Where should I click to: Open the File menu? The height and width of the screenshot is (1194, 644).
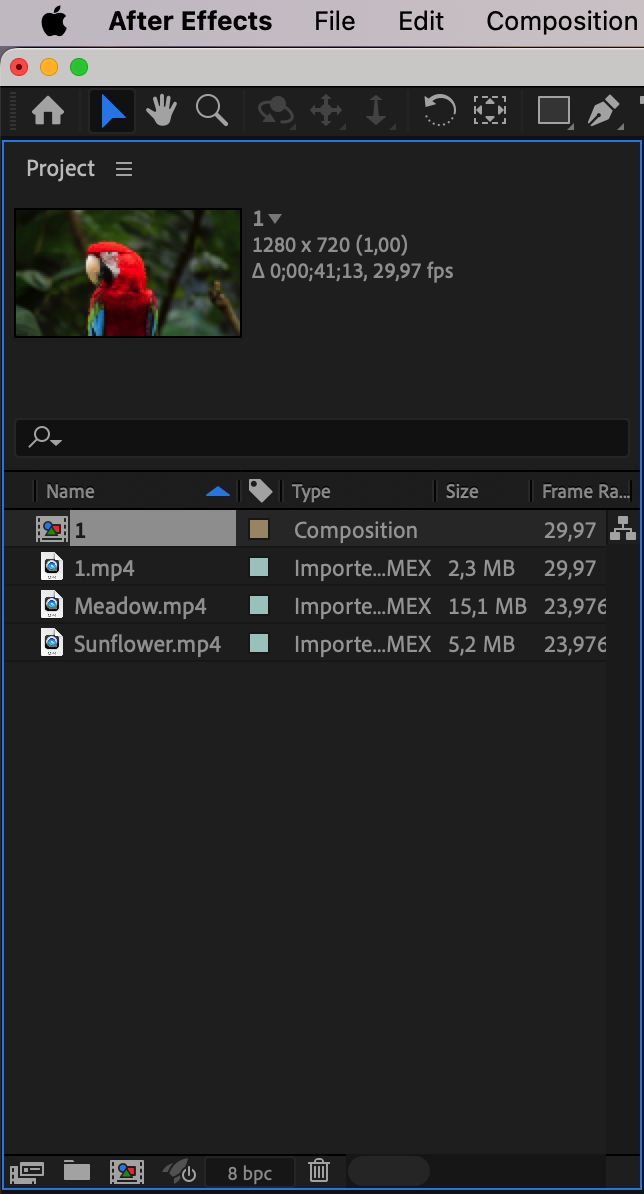tap(334, 21)
